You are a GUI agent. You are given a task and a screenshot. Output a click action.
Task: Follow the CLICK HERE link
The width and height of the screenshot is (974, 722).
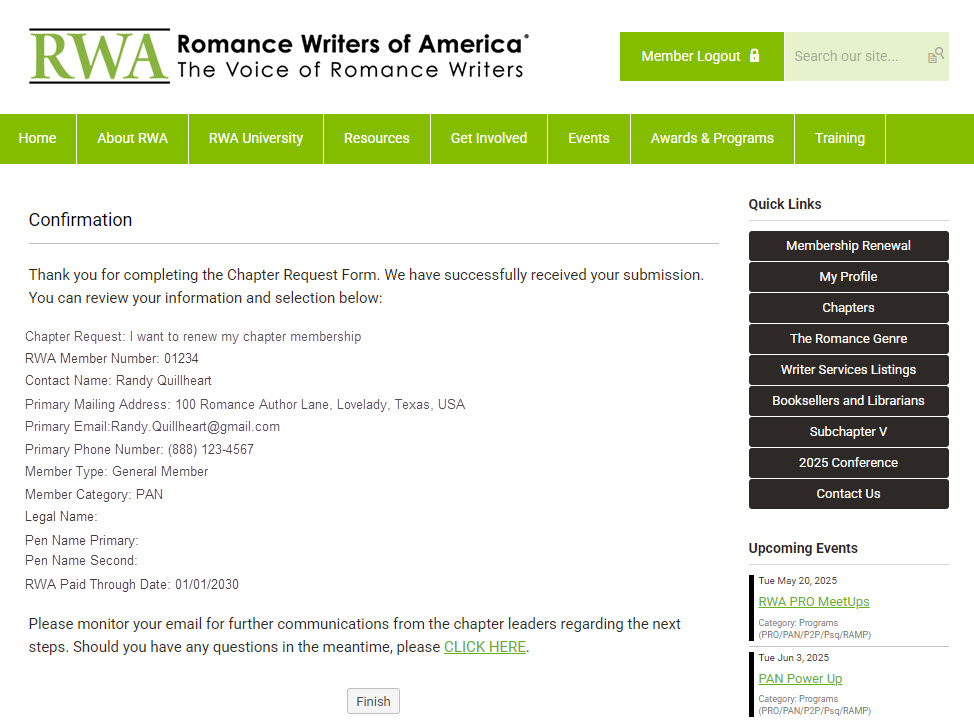(485, 647)
